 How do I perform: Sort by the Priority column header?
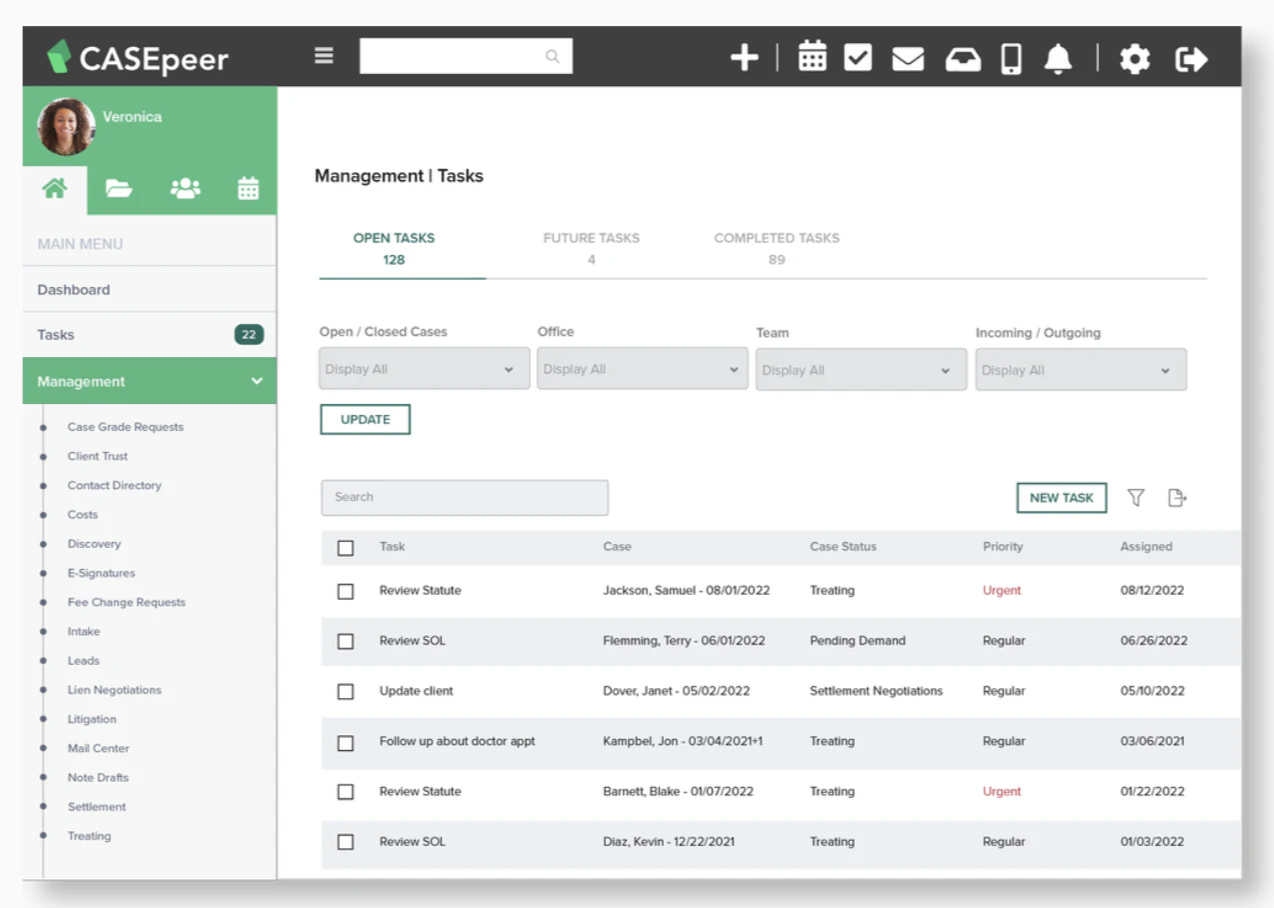(1003, 547)
